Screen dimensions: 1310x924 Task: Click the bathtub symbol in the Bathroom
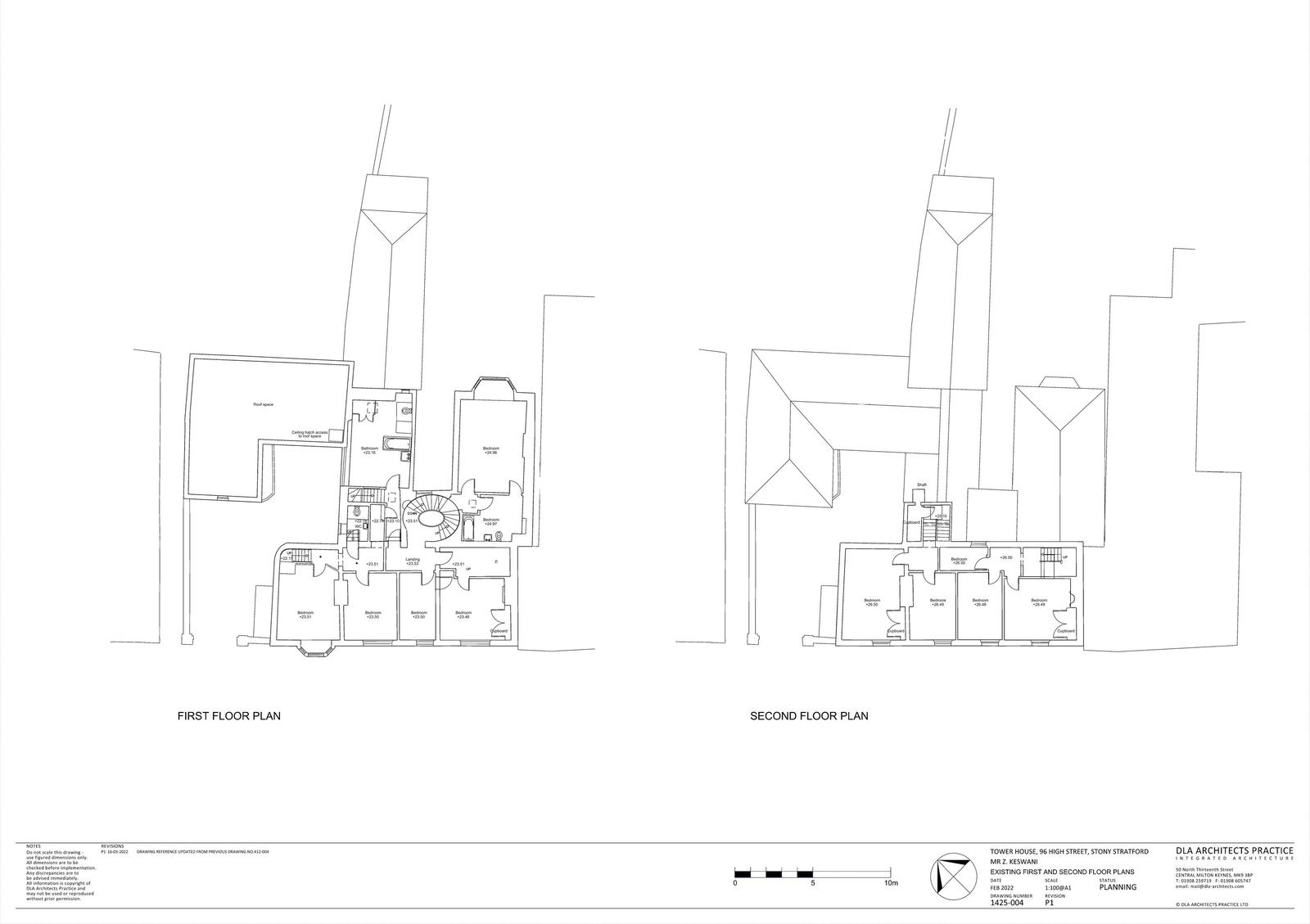pos(399,442)
